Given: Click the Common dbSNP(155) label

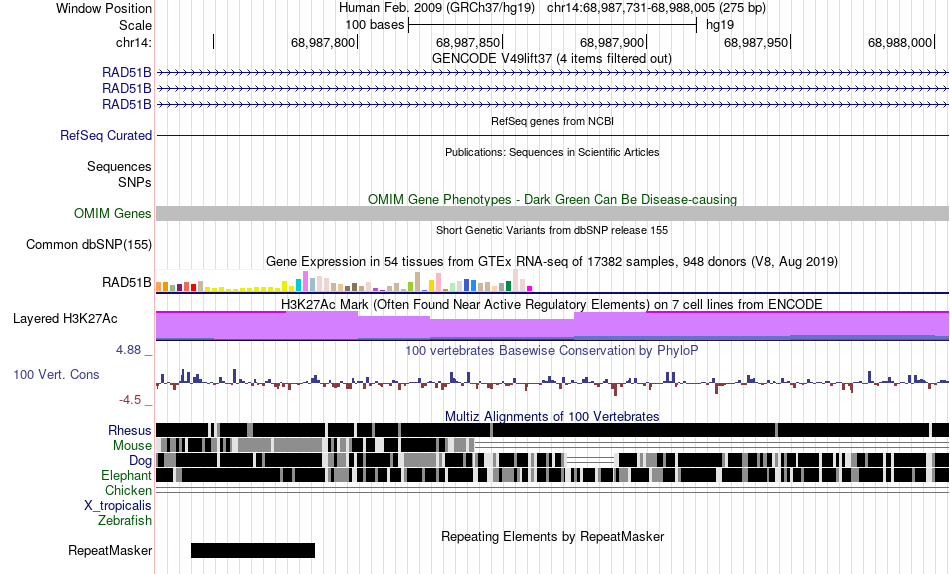Looking at the screenshot, I should pos(89,244).
